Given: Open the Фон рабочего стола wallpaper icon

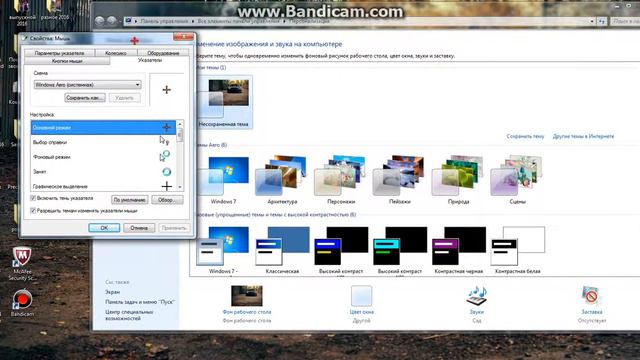Looking at the screenshot, I should [247, 297].
